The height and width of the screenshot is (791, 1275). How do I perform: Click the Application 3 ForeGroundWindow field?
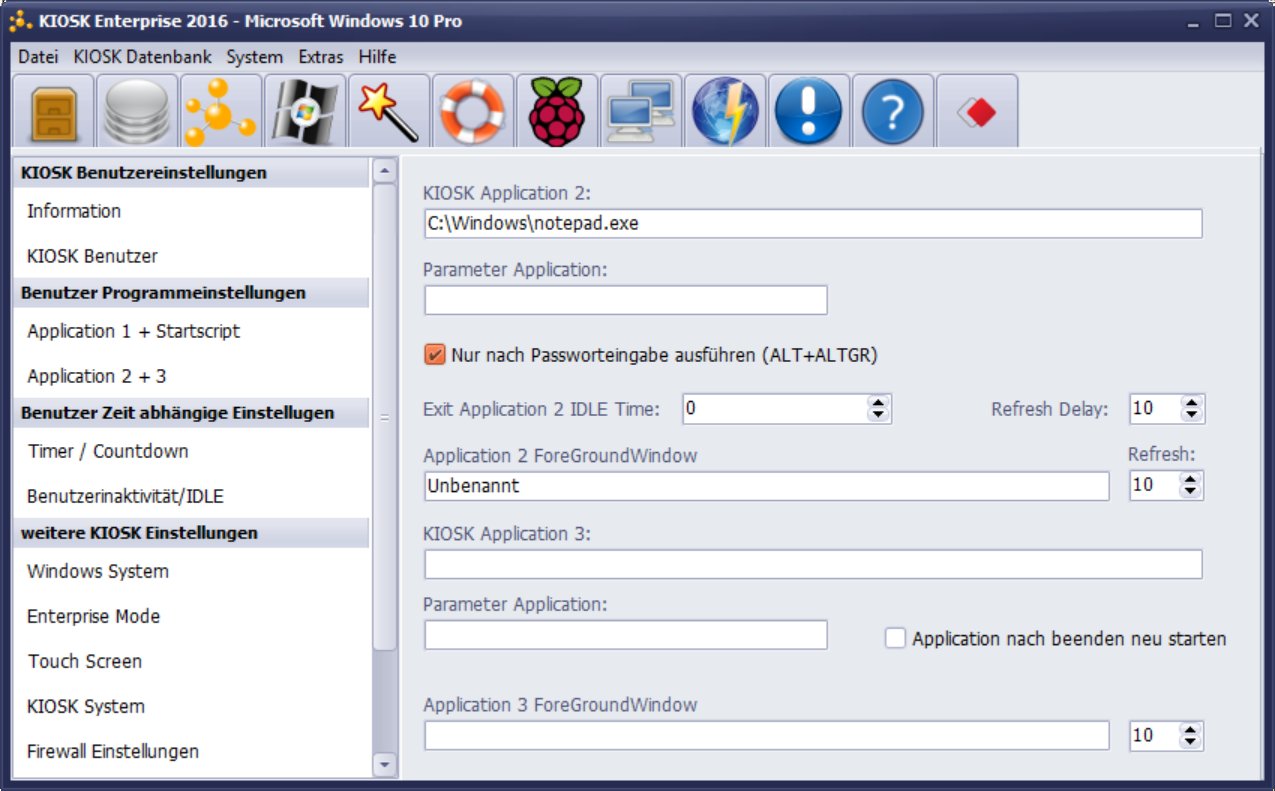tap(766, 736)
